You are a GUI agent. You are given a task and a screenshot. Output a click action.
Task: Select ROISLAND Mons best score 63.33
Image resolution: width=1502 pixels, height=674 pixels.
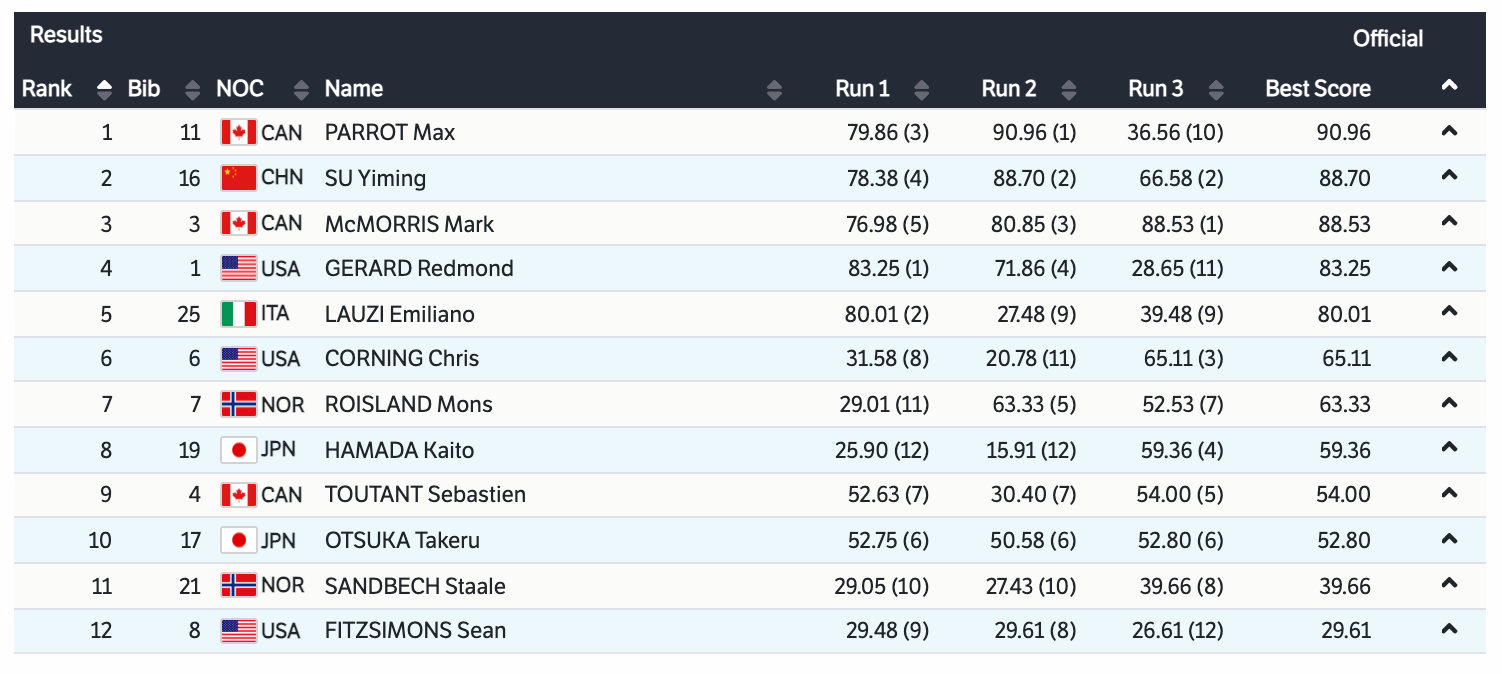[1344, 404]
